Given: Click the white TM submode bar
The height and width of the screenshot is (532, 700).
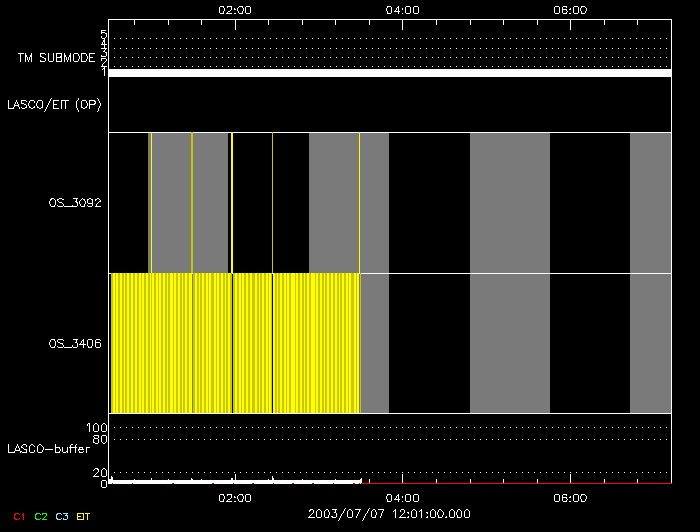Looking at the screenshot, I should coord(390,73).
